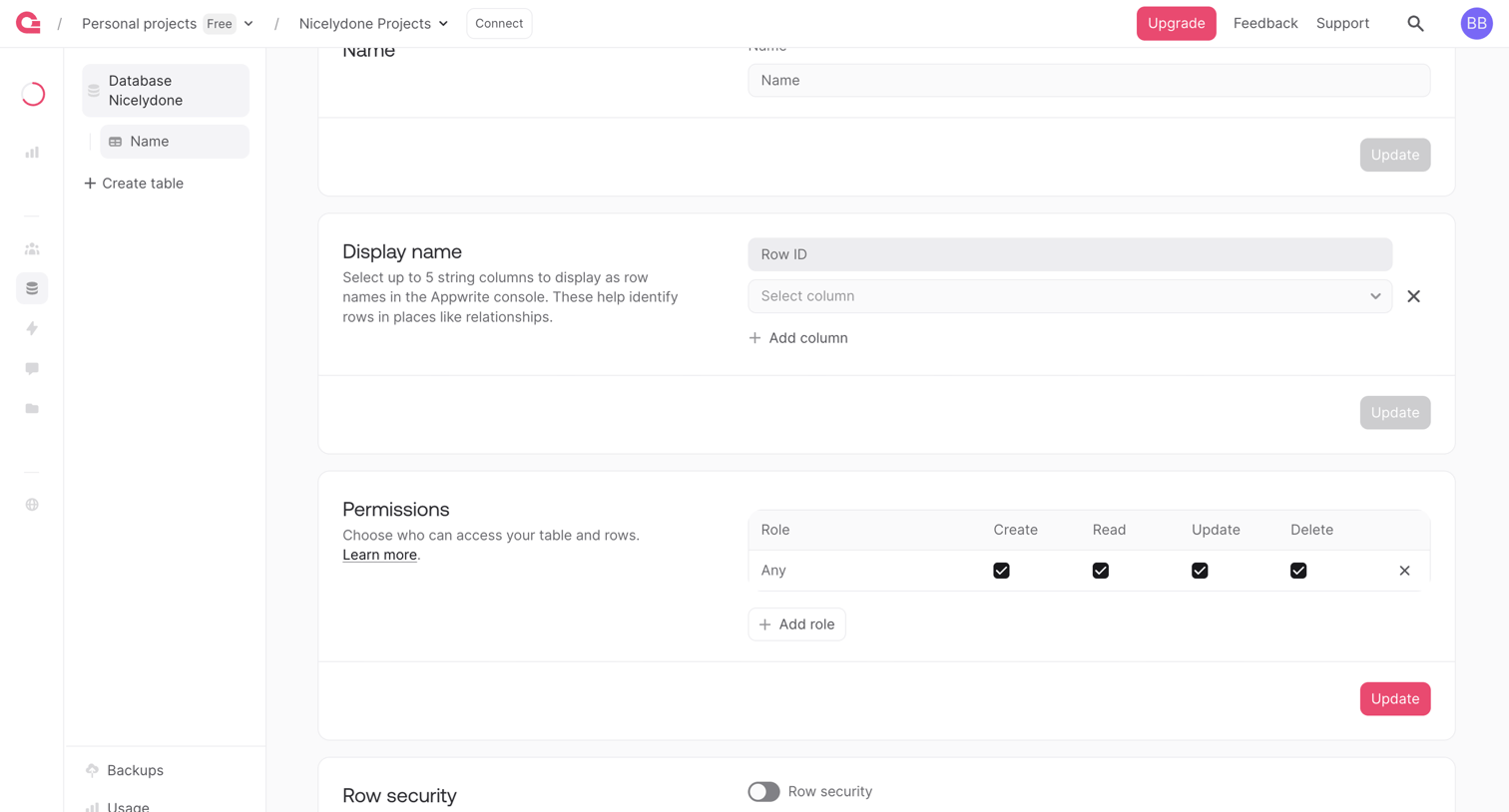This screenshot has height=812, width=1509.
Task: Open Backups in the sidebar
Action: pos(135,770)
